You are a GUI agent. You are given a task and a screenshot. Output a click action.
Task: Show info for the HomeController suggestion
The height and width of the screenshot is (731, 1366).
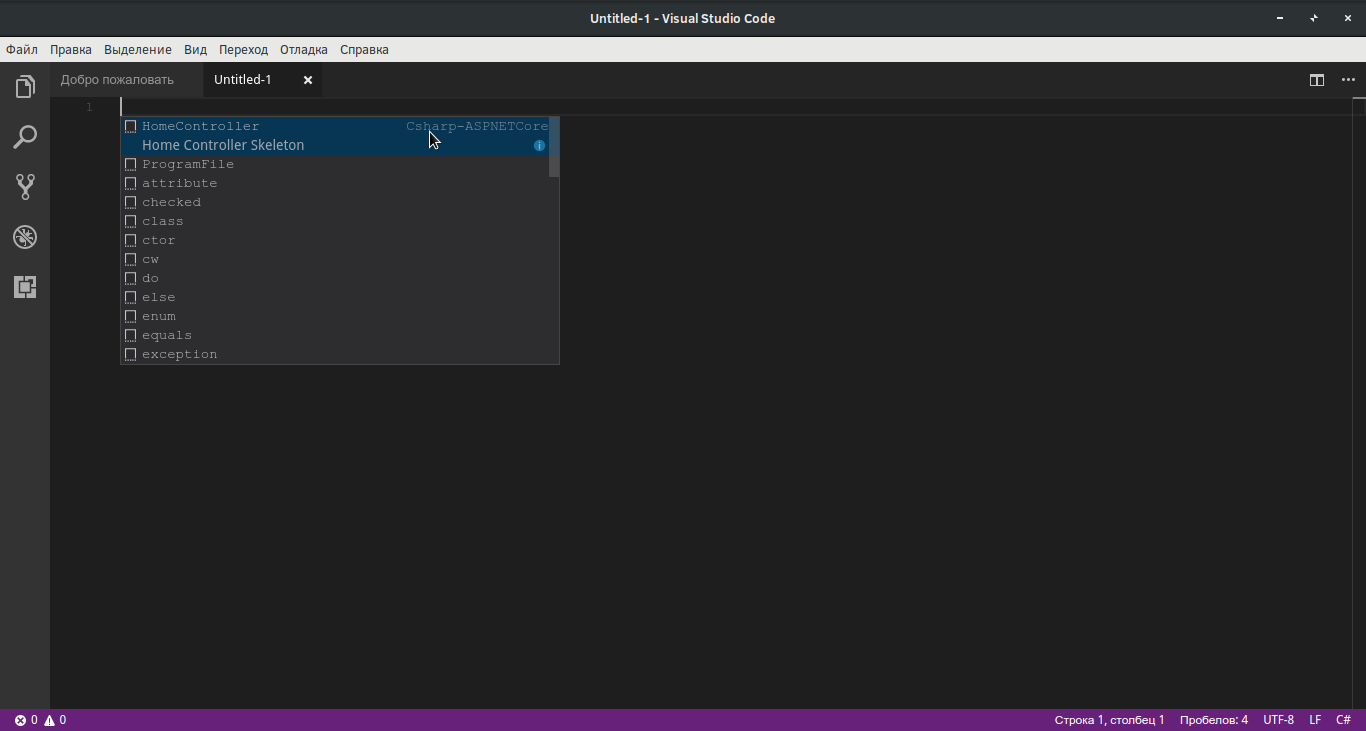click(x=539, y=145)
